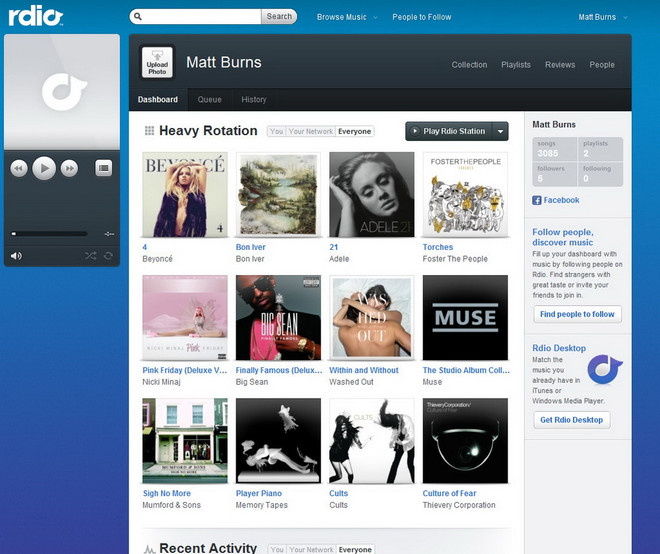Open Muse album cover
This screenshot has width=660, height=554.
465,318
